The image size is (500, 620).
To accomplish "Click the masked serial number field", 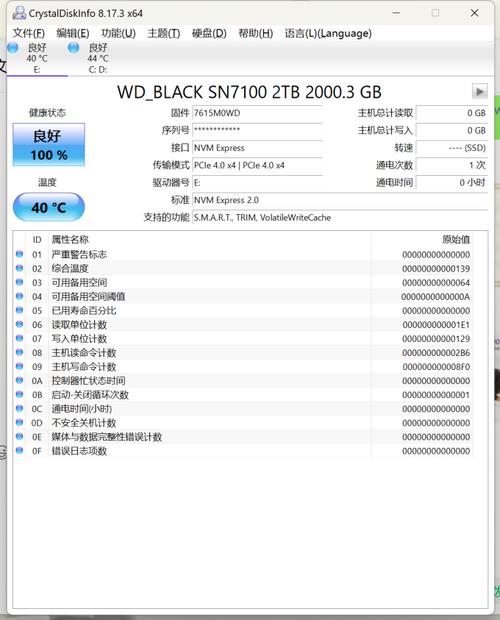I will 257,130.
